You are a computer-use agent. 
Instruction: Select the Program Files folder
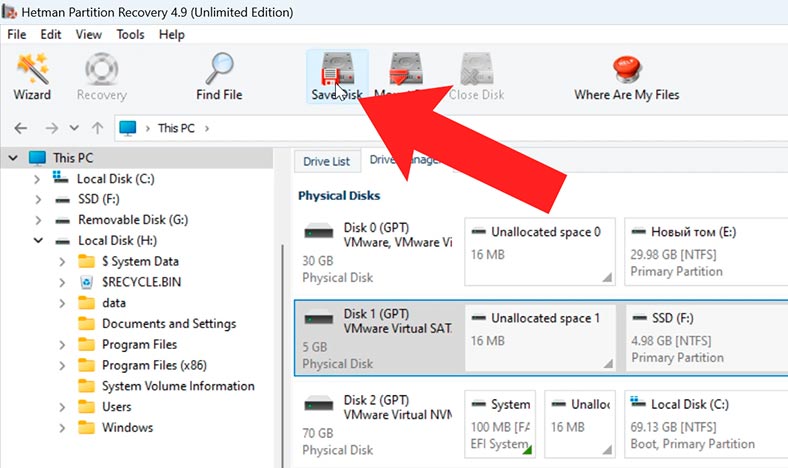tap(139, 344)
